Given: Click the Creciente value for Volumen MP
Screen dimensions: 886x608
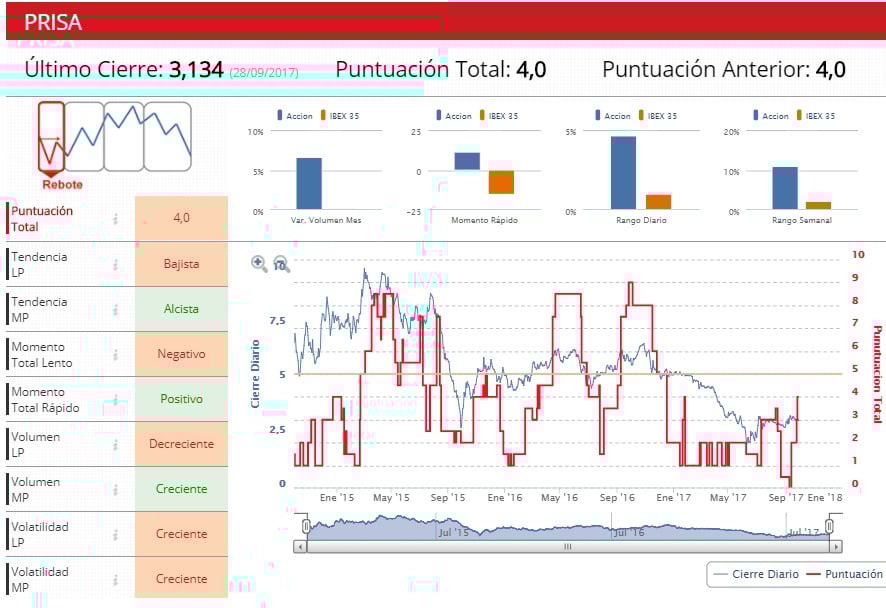Looking at the screenshot, I should click(181, 489).
